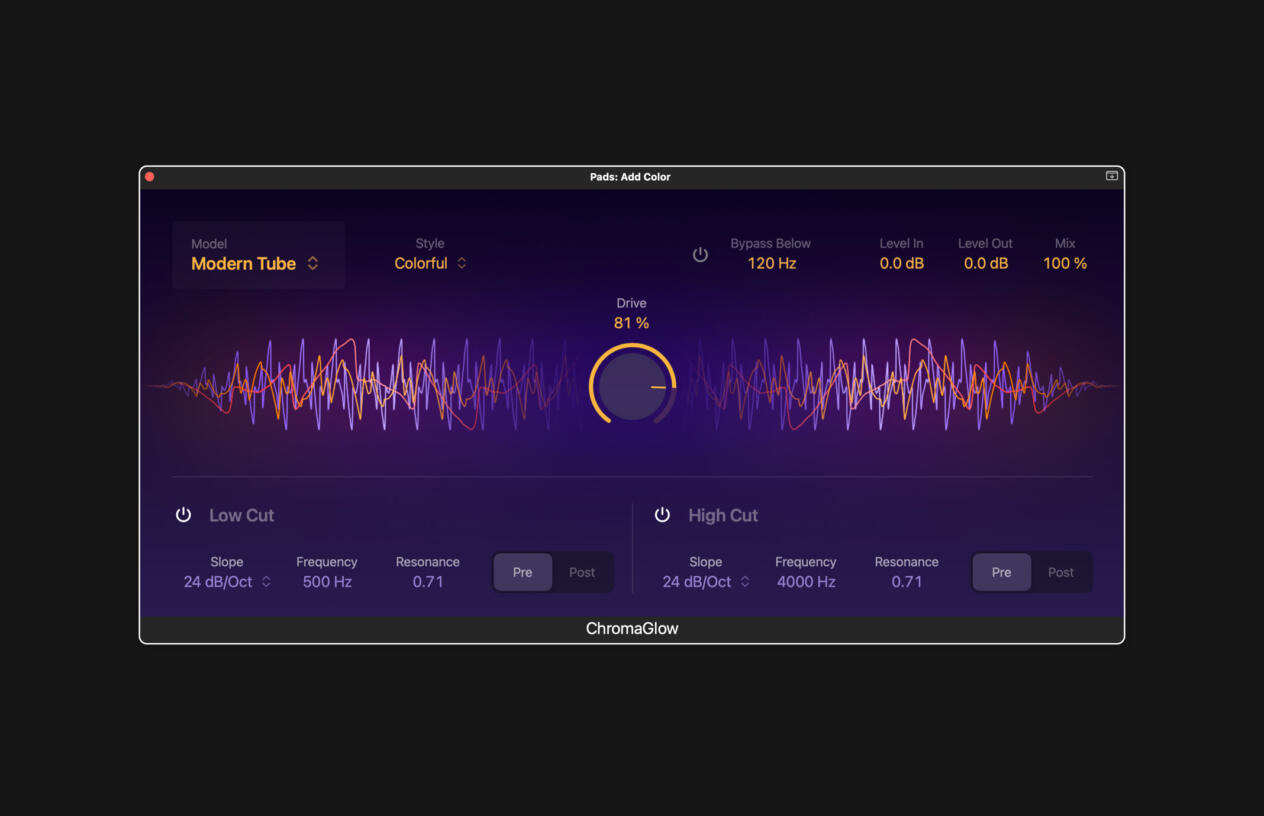Switch High Cut filter to Post
1264x816 pixels.
click(x=1060, y=572)
